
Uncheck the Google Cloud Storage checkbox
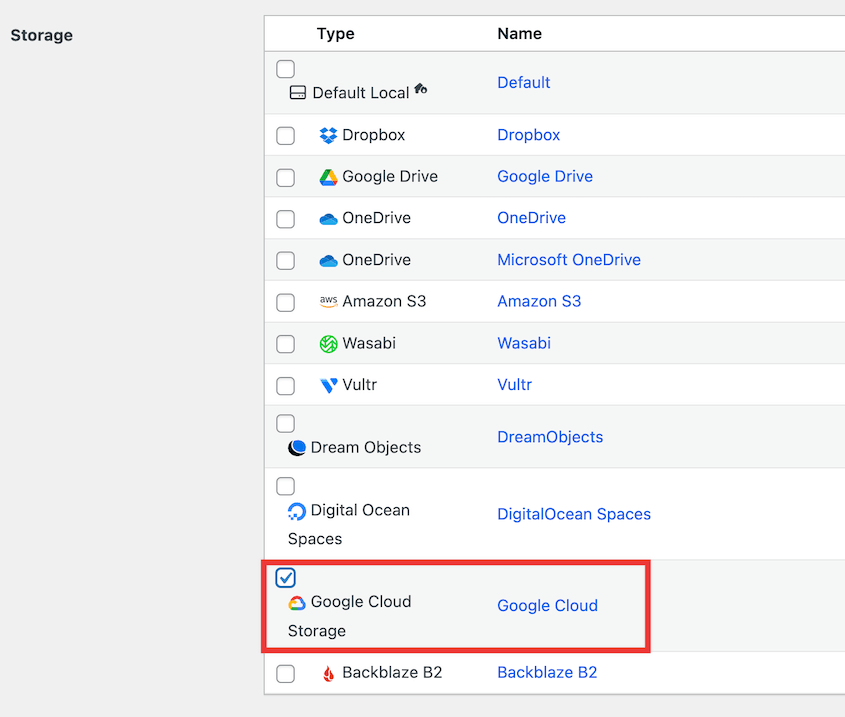point(286,577)
